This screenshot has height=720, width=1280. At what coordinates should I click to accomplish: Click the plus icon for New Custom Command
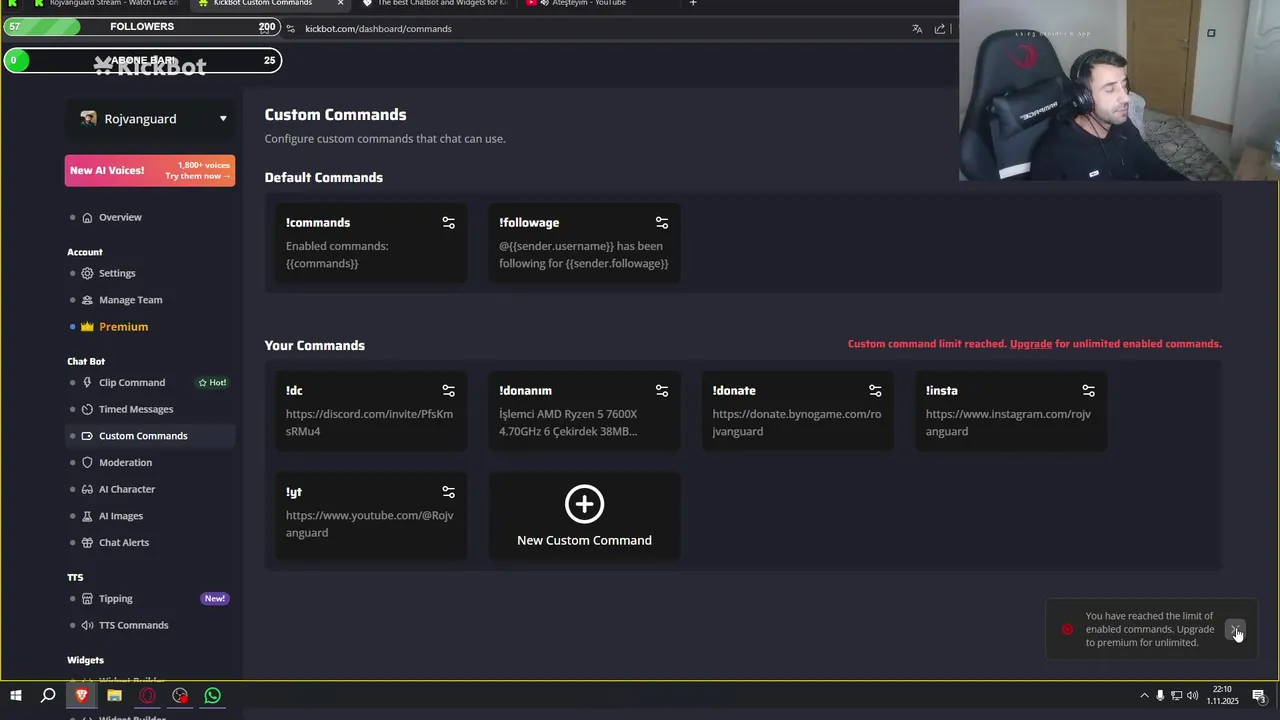(584, 504)
